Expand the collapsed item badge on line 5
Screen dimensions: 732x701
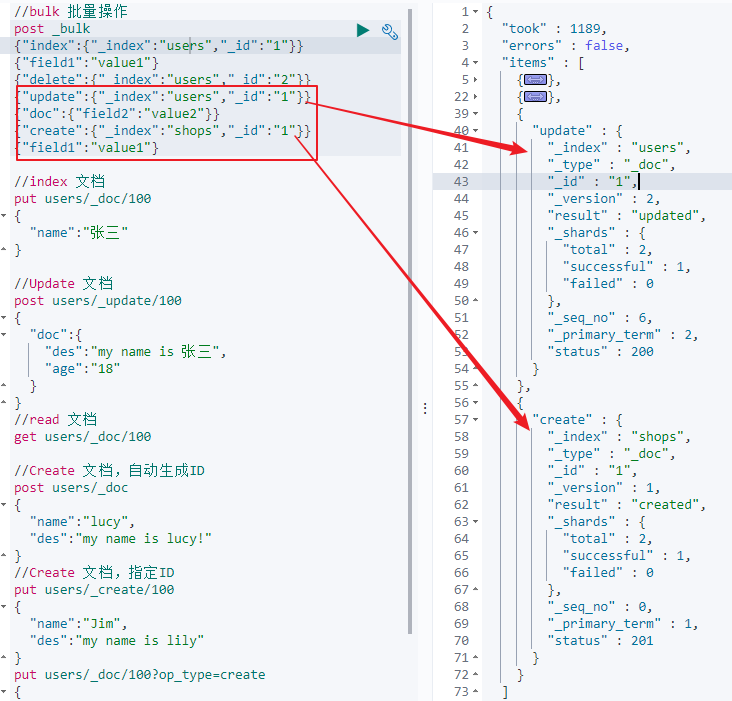[x=535, y=80]
